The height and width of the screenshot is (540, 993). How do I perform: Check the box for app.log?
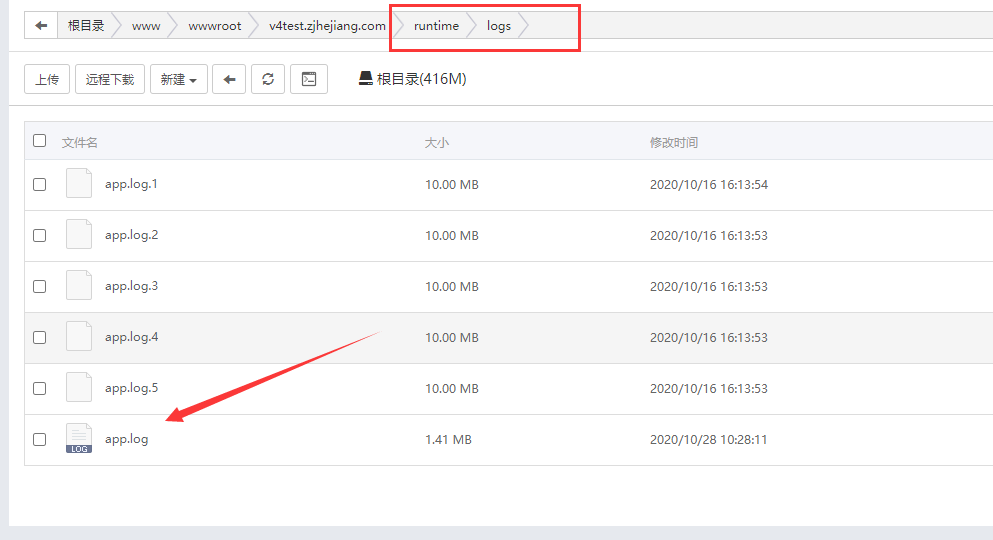point(40,439)
